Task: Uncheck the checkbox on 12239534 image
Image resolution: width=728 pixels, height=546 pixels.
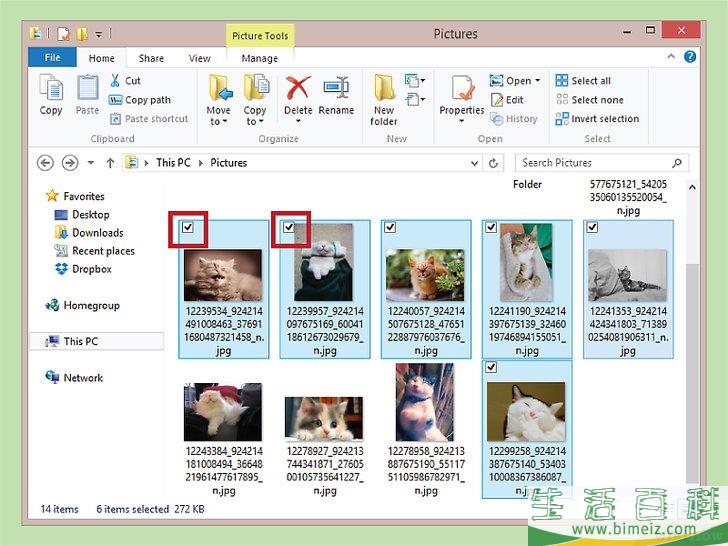Action: 188,228
